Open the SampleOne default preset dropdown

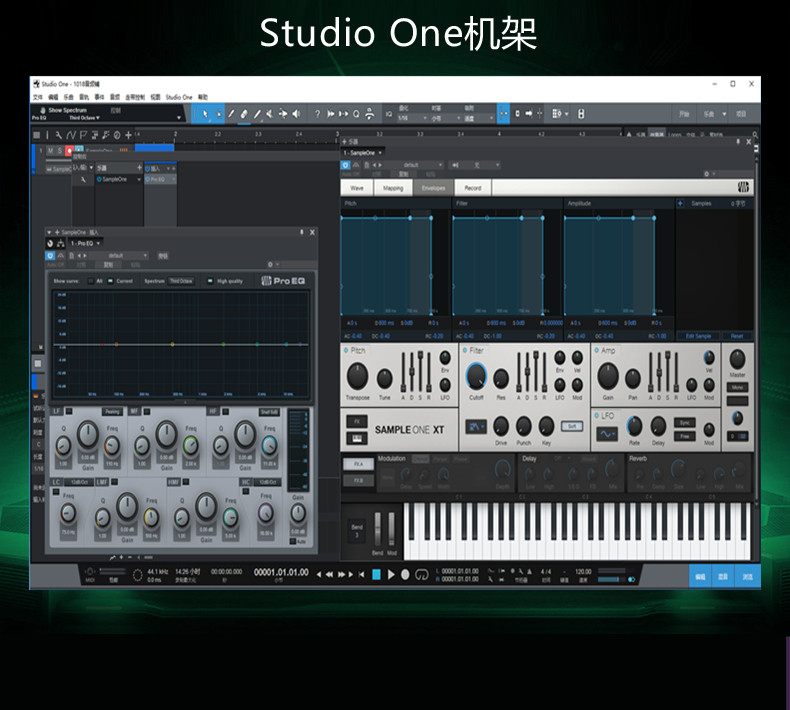pos(414,165)
